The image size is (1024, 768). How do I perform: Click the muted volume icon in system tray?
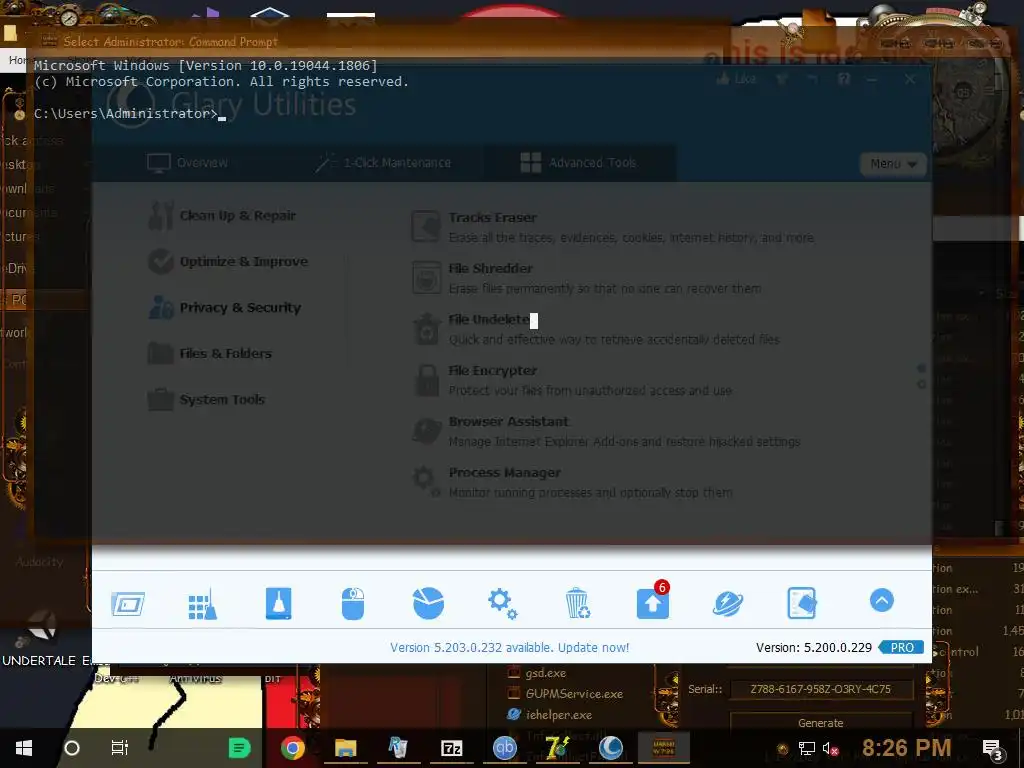pos(830,748)
